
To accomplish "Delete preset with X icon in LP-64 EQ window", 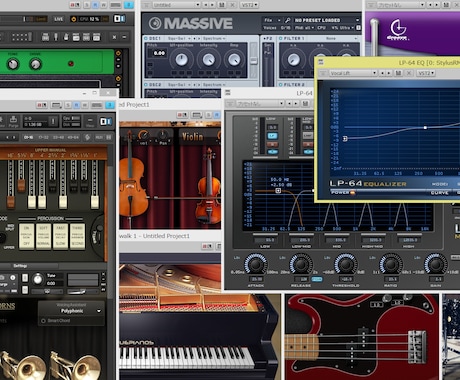I will coord(409,73).
